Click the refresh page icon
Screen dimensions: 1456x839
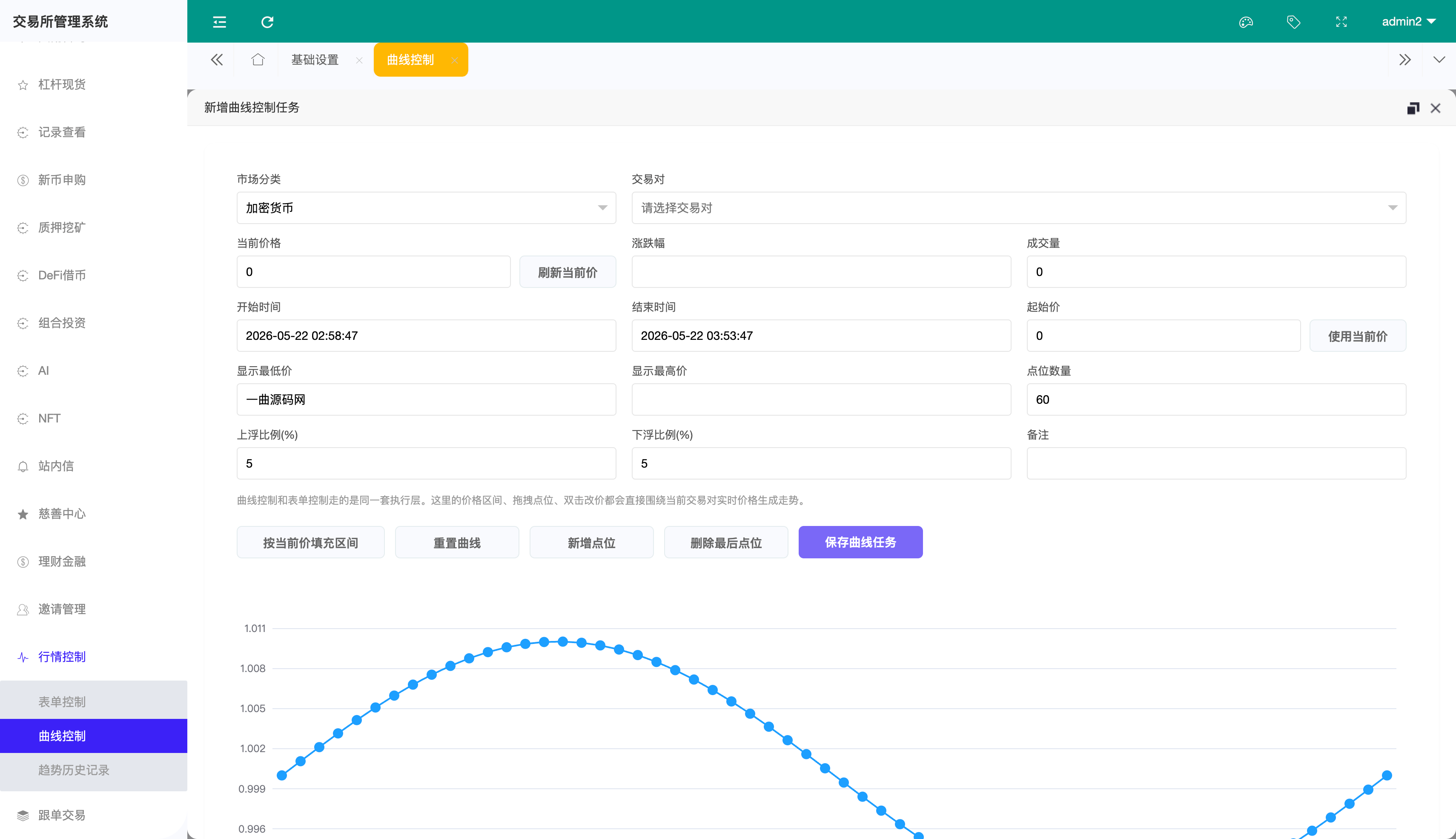pyautogui.click(x=267, y=22)
